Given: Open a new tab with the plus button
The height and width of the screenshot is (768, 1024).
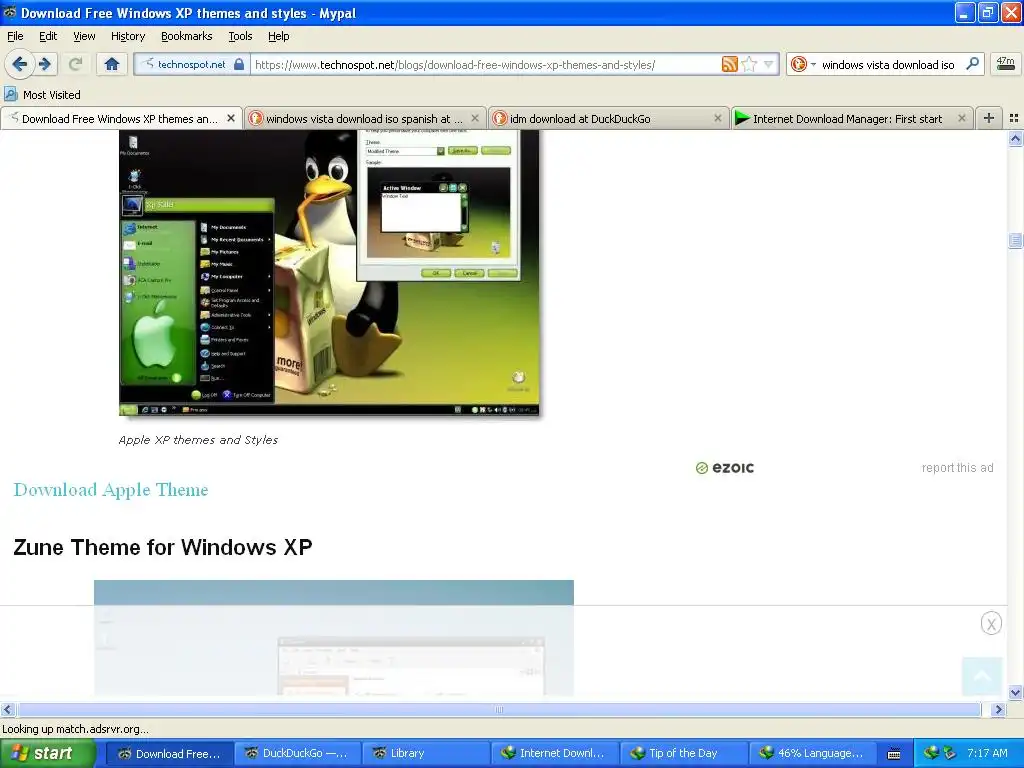Looking at the screenshot, I should point(989,118).
